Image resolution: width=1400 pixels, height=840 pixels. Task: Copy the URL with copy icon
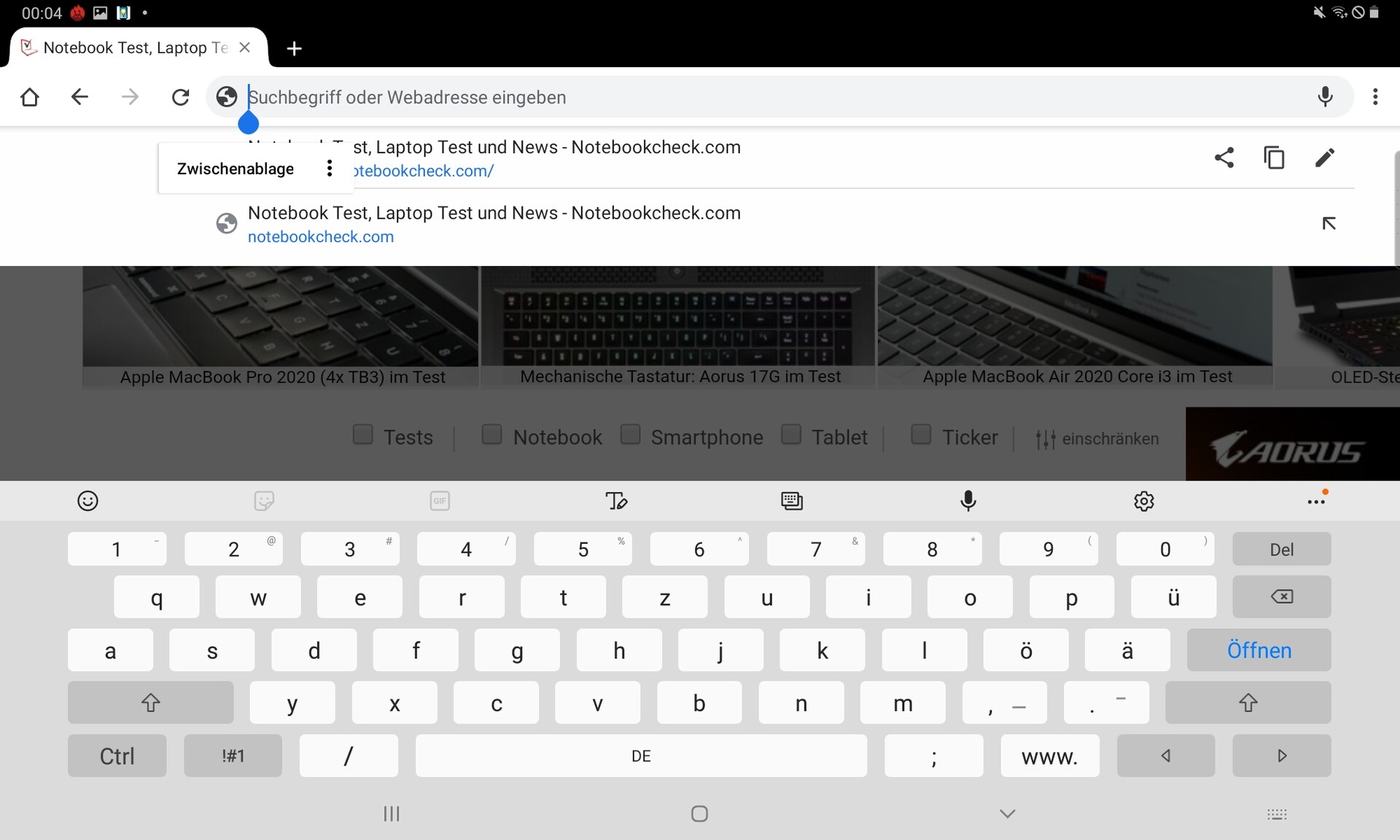1274,157
